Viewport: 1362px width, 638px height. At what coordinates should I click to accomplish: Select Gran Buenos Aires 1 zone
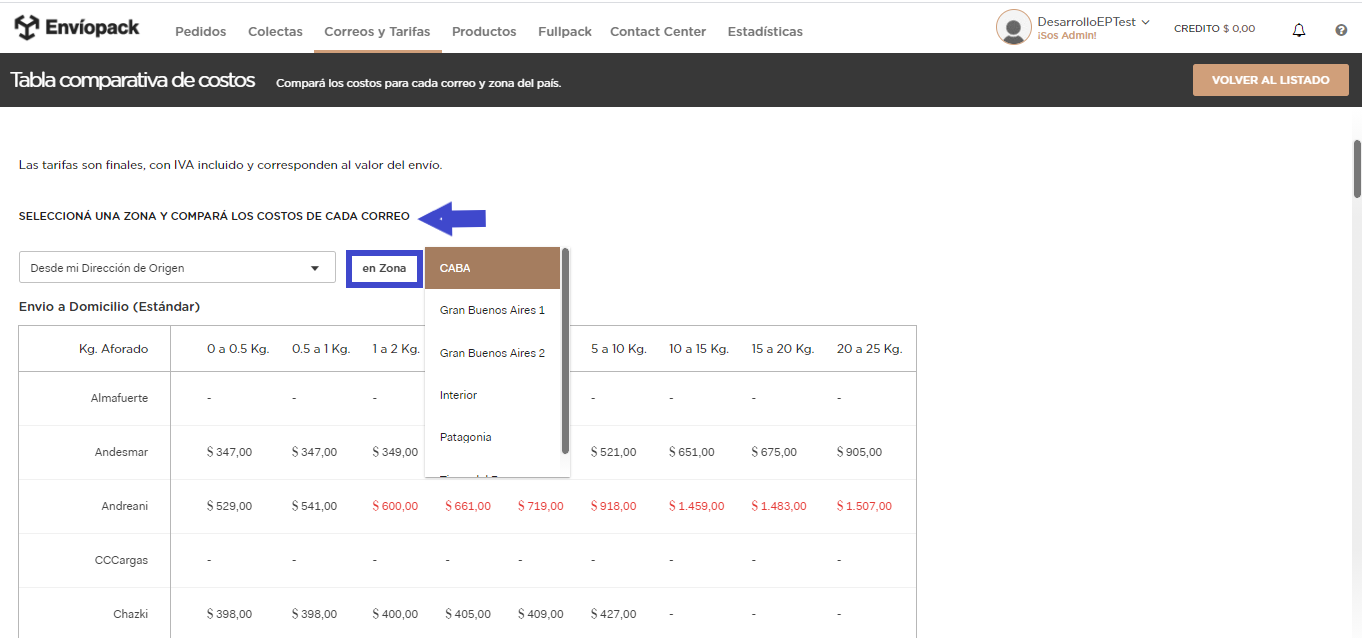[492, 310]
